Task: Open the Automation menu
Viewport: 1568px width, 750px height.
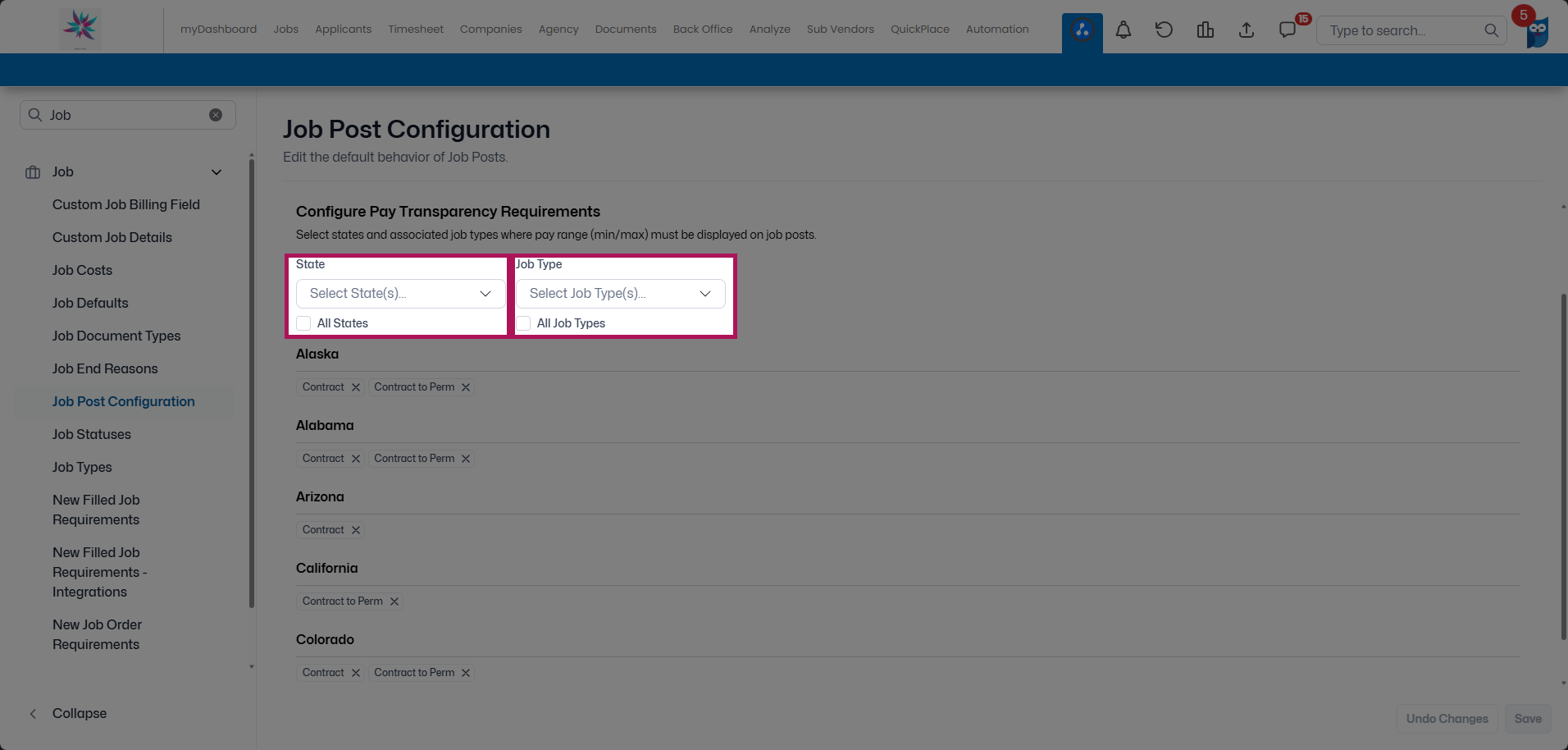Action: [x=997, y=30]
